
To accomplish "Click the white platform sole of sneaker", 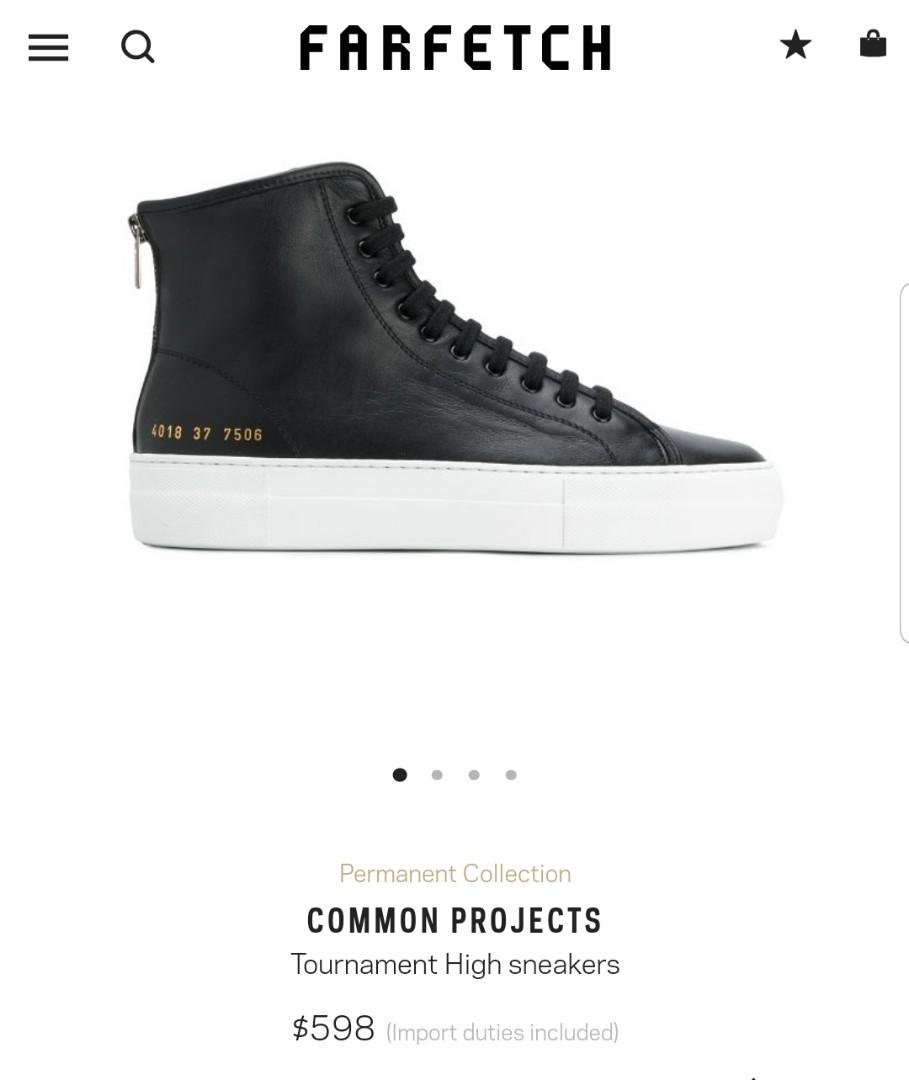I will click(456, 503).
